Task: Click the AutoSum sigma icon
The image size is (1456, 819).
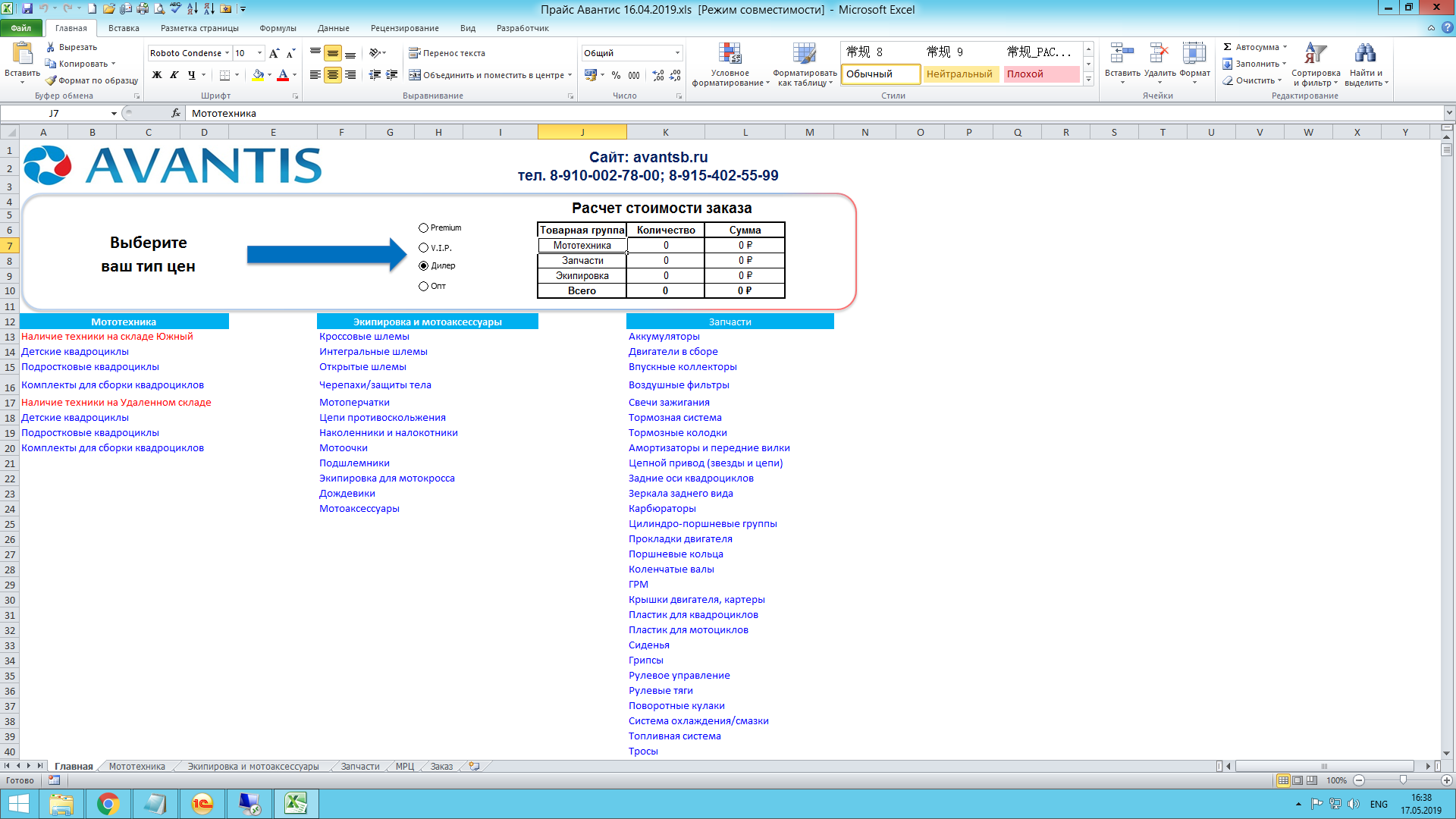Action: tap(1228, 47)
